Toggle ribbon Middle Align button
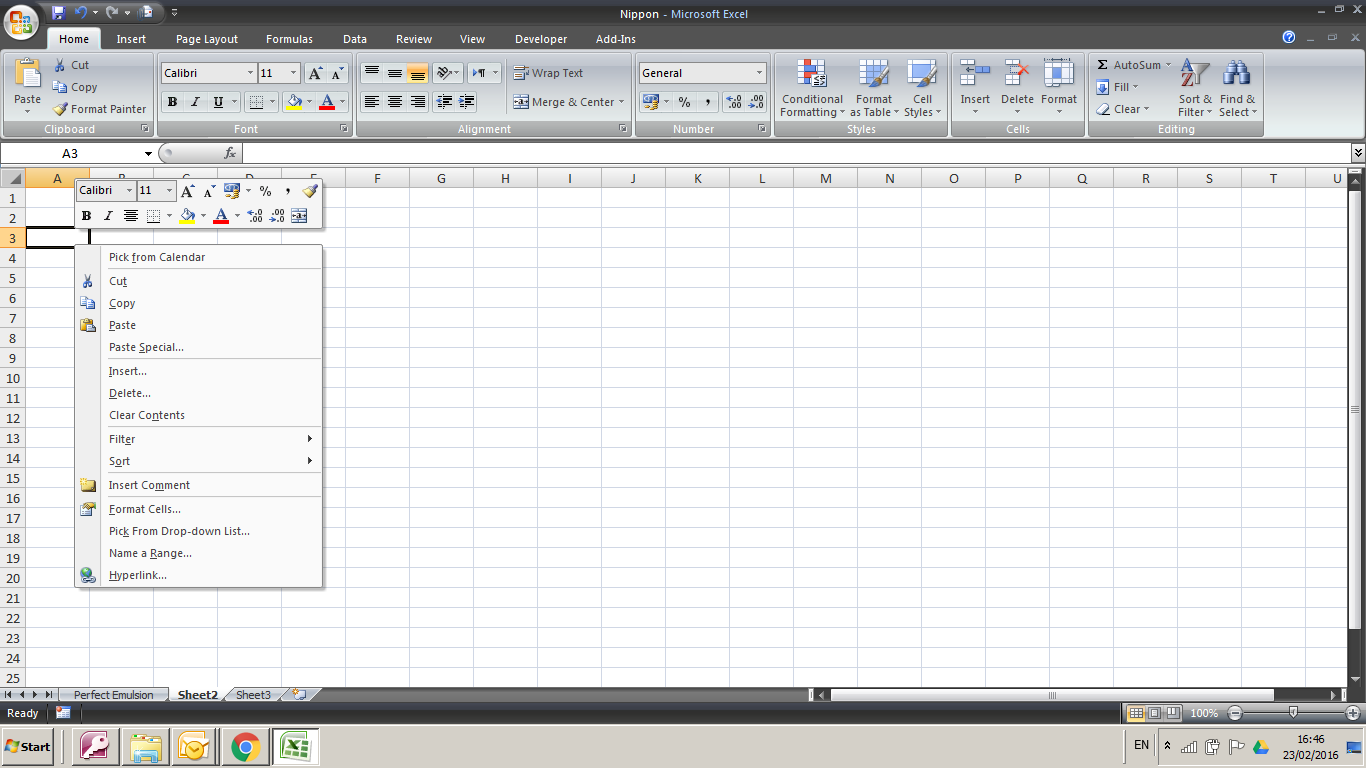 [x=395, y=73]
